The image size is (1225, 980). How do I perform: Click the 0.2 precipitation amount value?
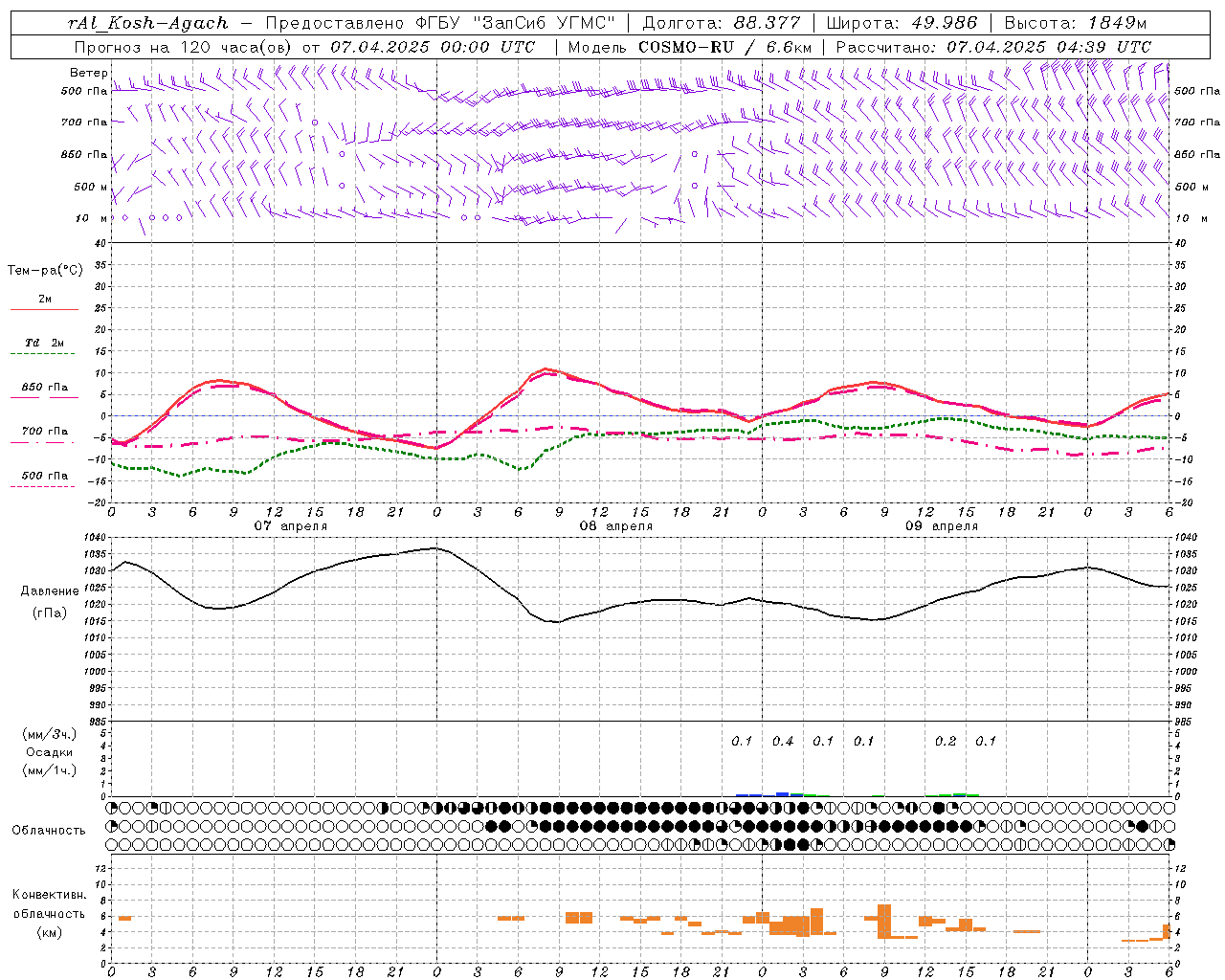coord(946,742)
